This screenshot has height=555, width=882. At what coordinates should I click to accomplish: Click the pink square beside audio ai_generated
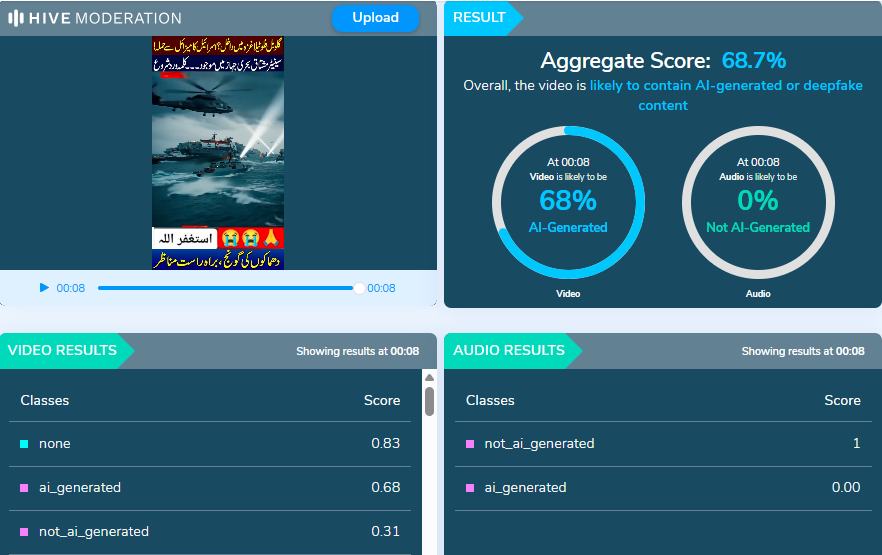[x=470, y=488]
